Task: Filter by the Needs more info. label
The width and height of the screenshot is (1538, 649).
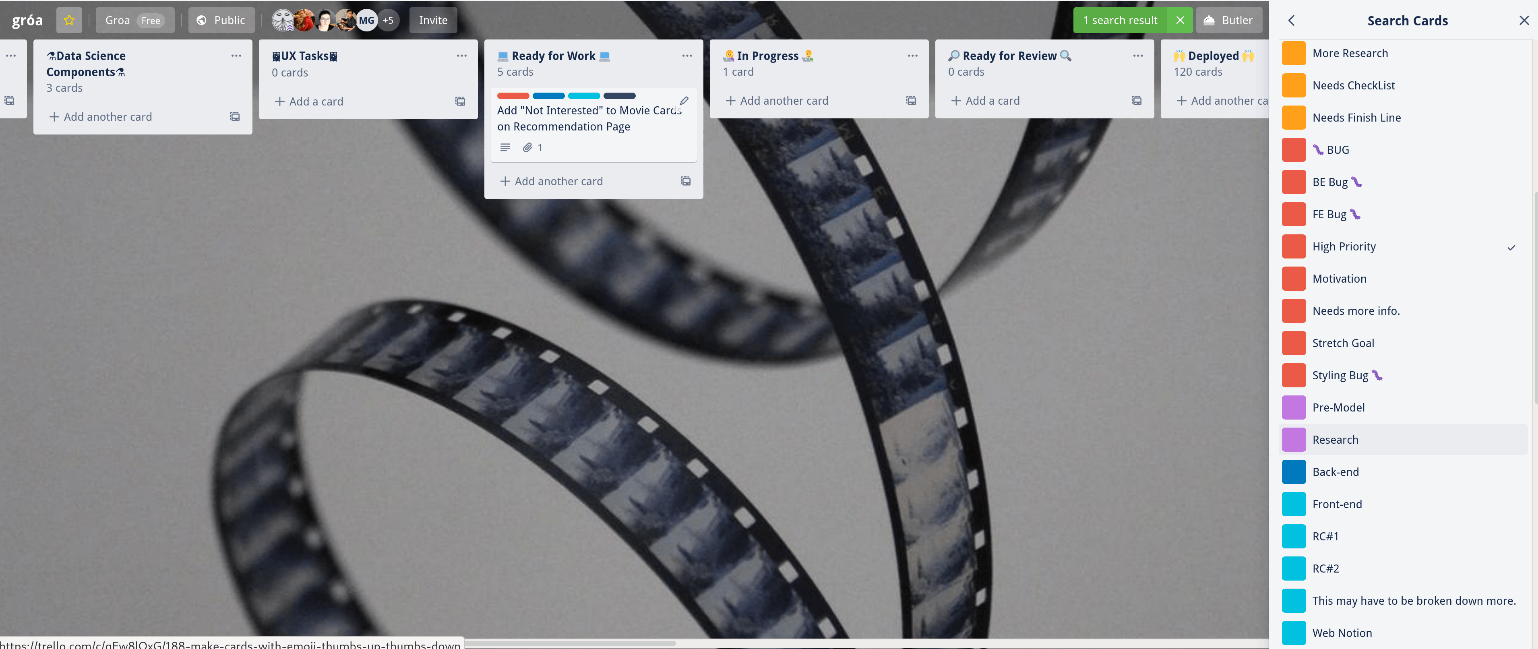Action: tap(1404, 310)
